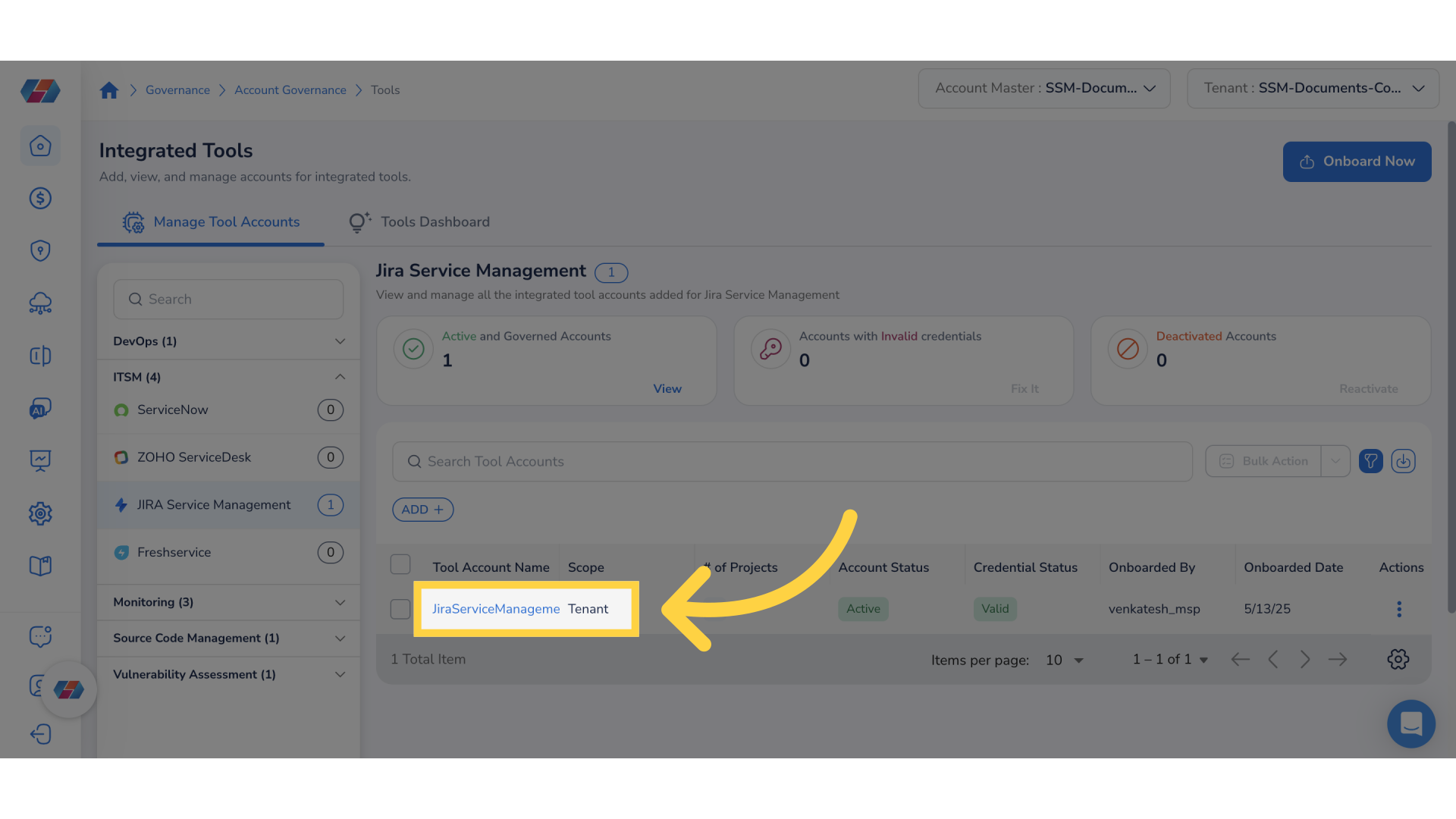
Task: Click the product logo in top-left corner
Action: [x=40, y=91]
